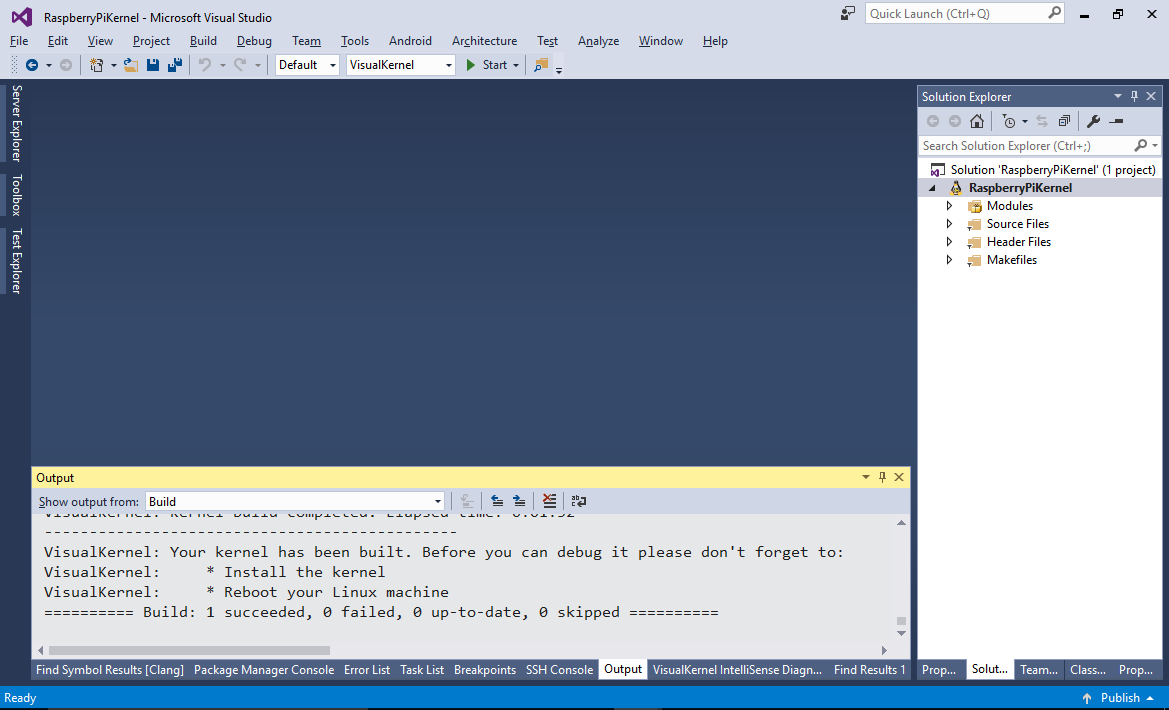
Task: Open the Analyze menu
Action: (x=599, y=41)
